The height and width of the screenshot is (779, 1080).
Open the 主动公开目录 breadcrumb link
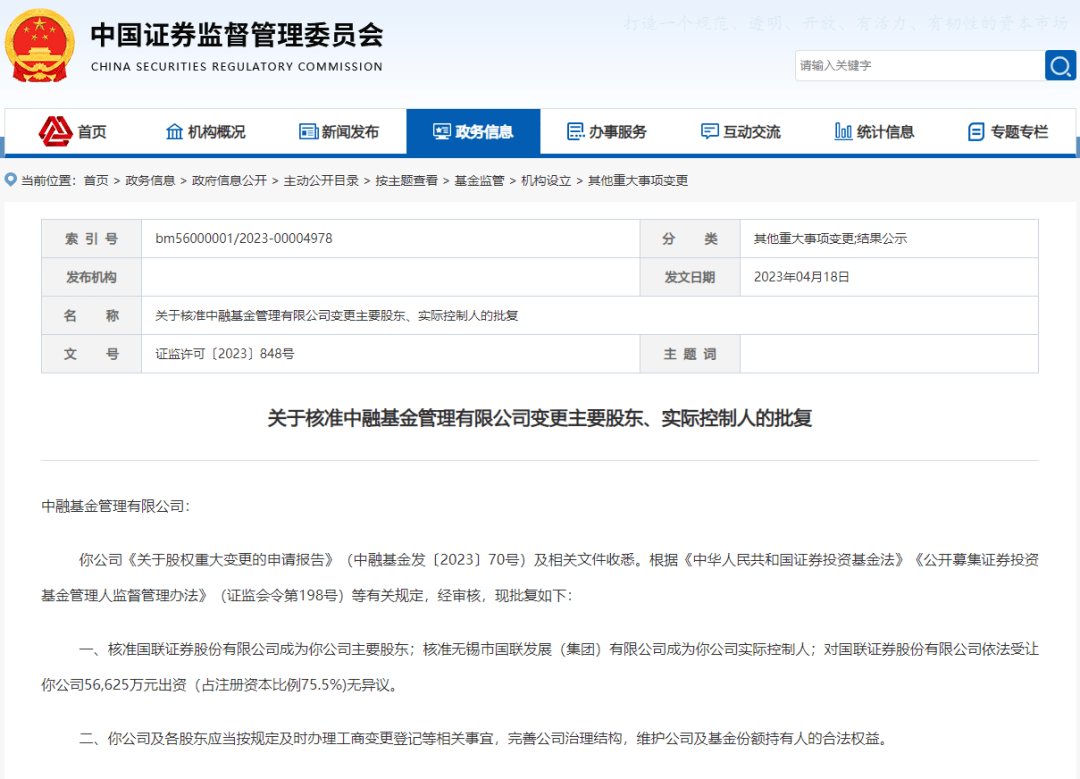point(321,181)
